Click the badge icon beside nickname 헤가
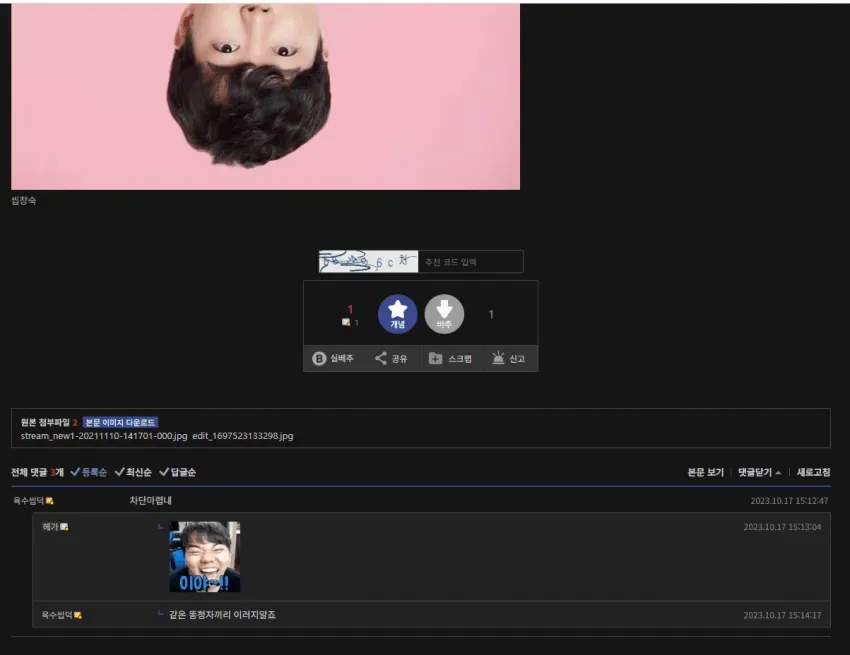This screenshot has width=850, height=655. [64, 526]
